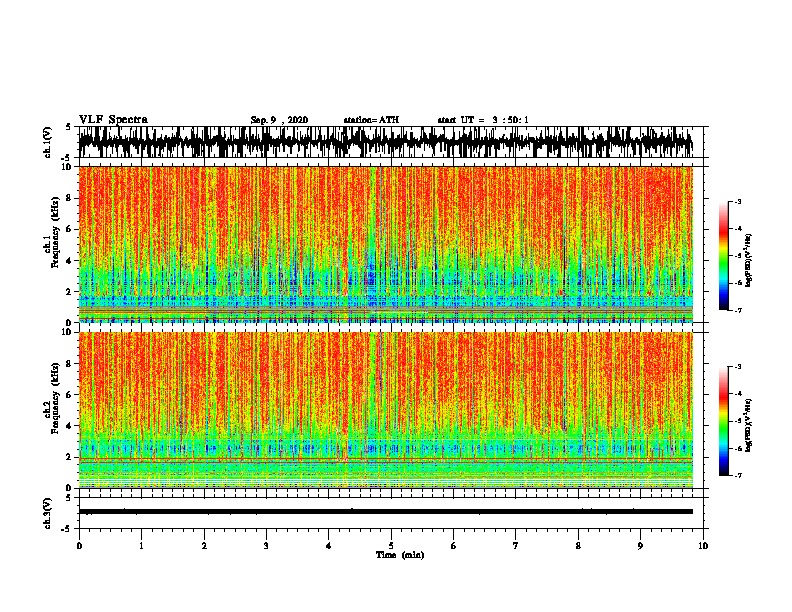Viewport: 792px width, 612px height.
Task: Click the "-7" label on ch.1 color bar
Action: point(738,310)
